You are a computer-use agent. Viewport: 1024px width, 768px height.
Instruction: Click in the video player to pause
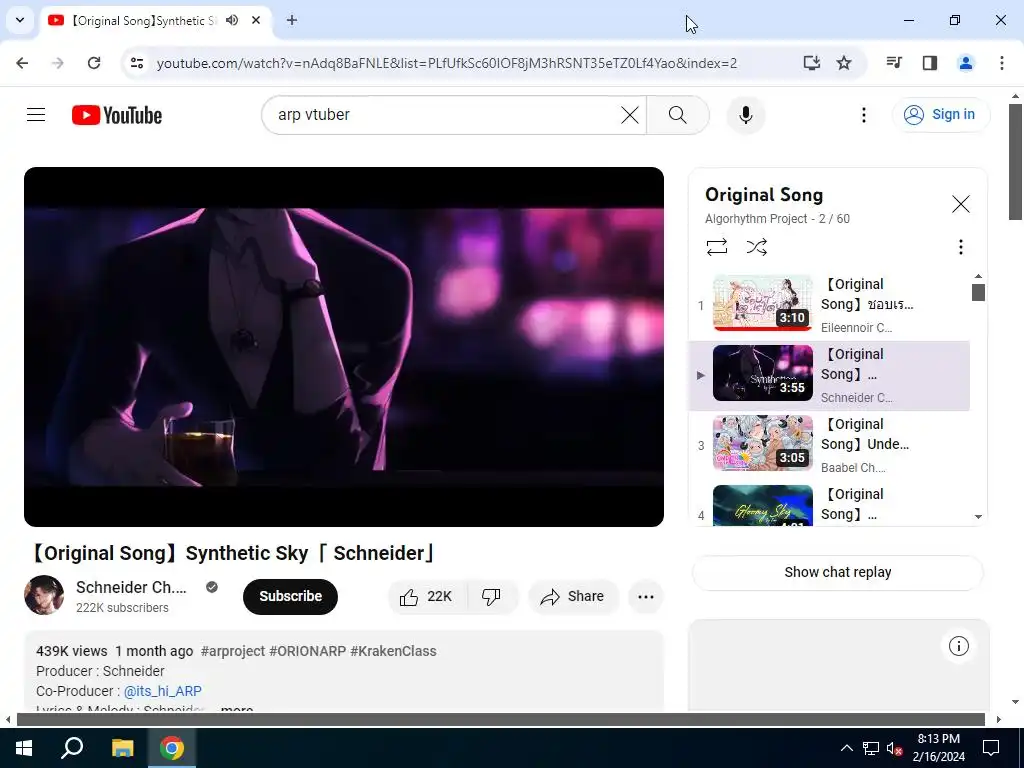(344, 347)
